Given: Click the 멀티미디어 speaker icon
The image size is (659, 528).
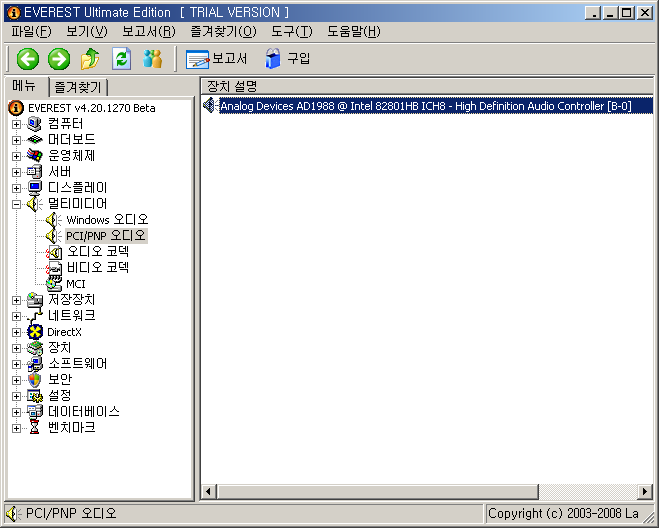Looking at the screenshot, I should tap(34, 204).
